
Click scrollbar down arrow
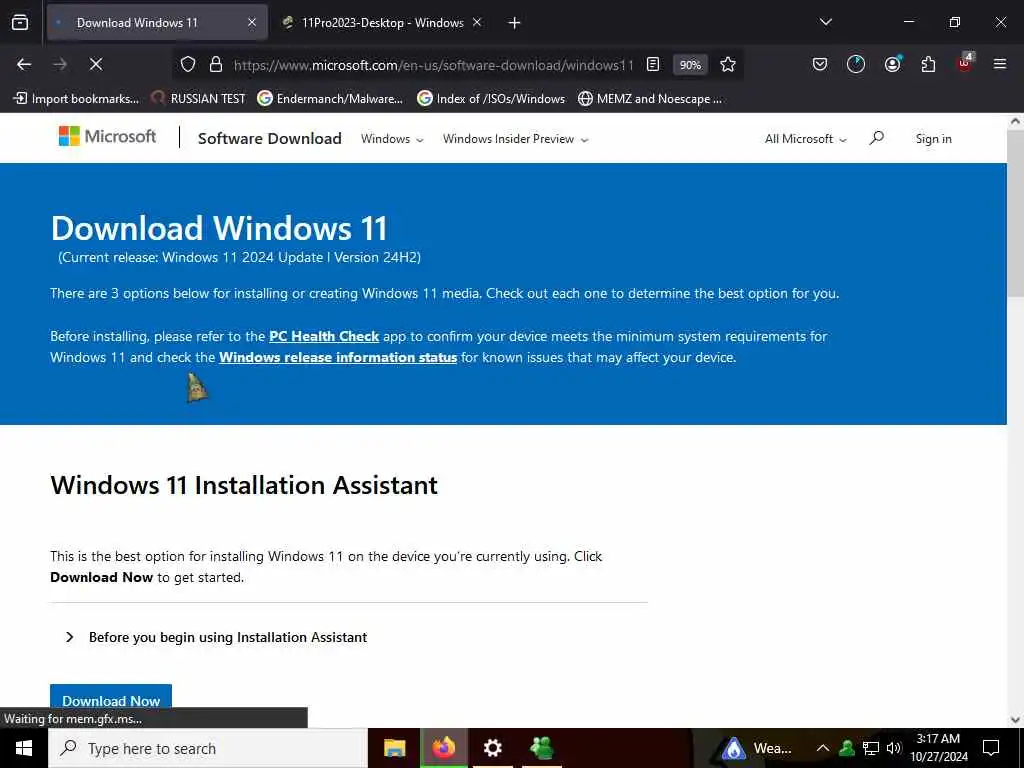pyautogui.click(x=1015, y=720)
